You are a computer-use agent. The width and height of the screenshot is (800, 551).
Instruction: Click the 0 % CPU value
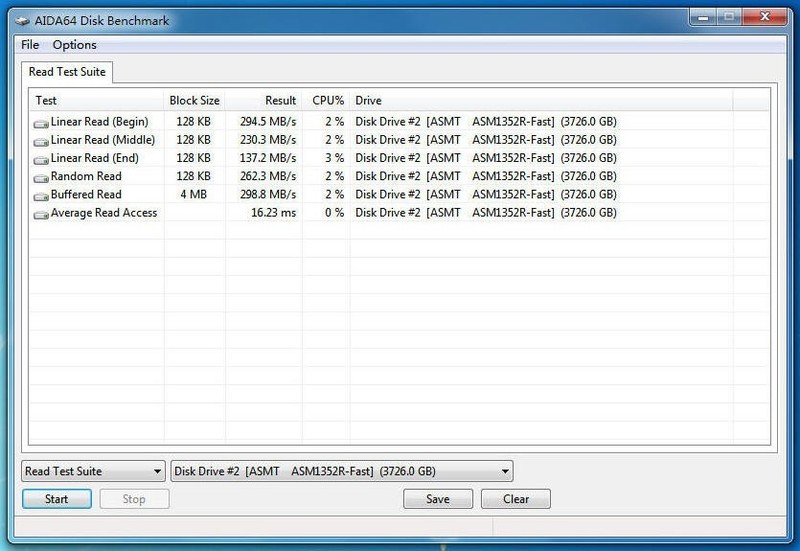click(x=334, y=213)
